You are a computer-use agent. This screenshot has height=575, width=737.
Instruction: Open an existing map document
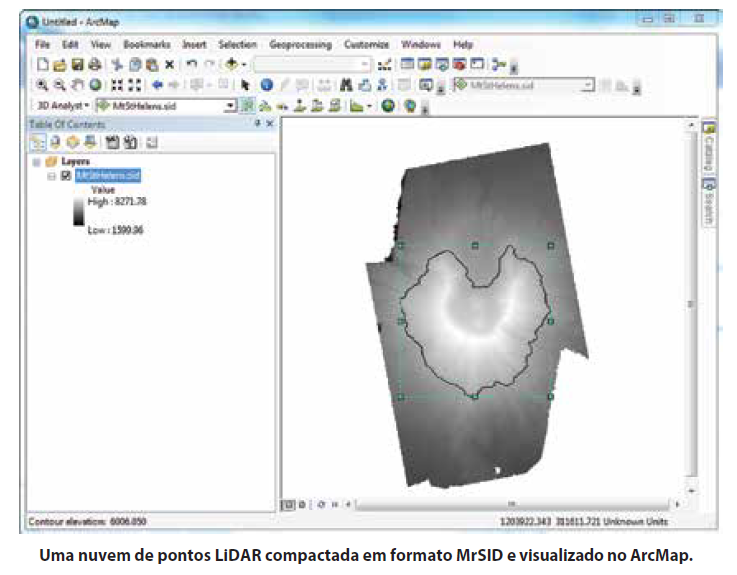[x=60, y=64]
